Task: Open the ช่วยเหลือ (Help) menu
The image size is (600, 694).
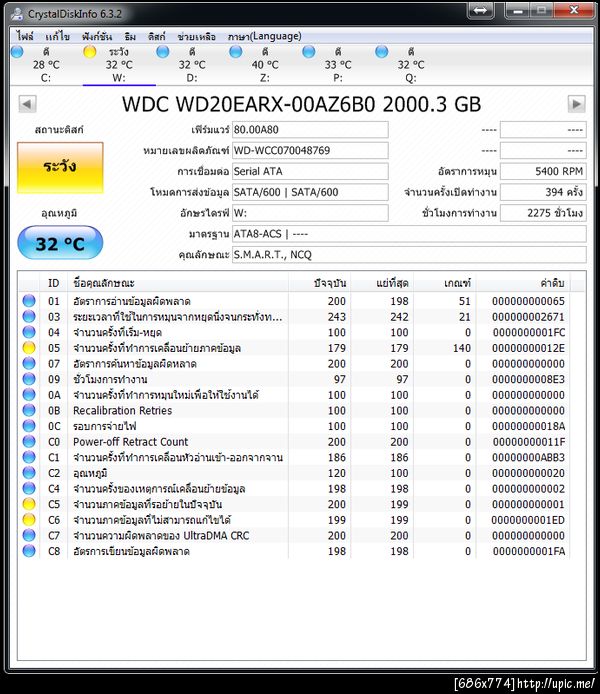Action: click(x=196, y=36)
